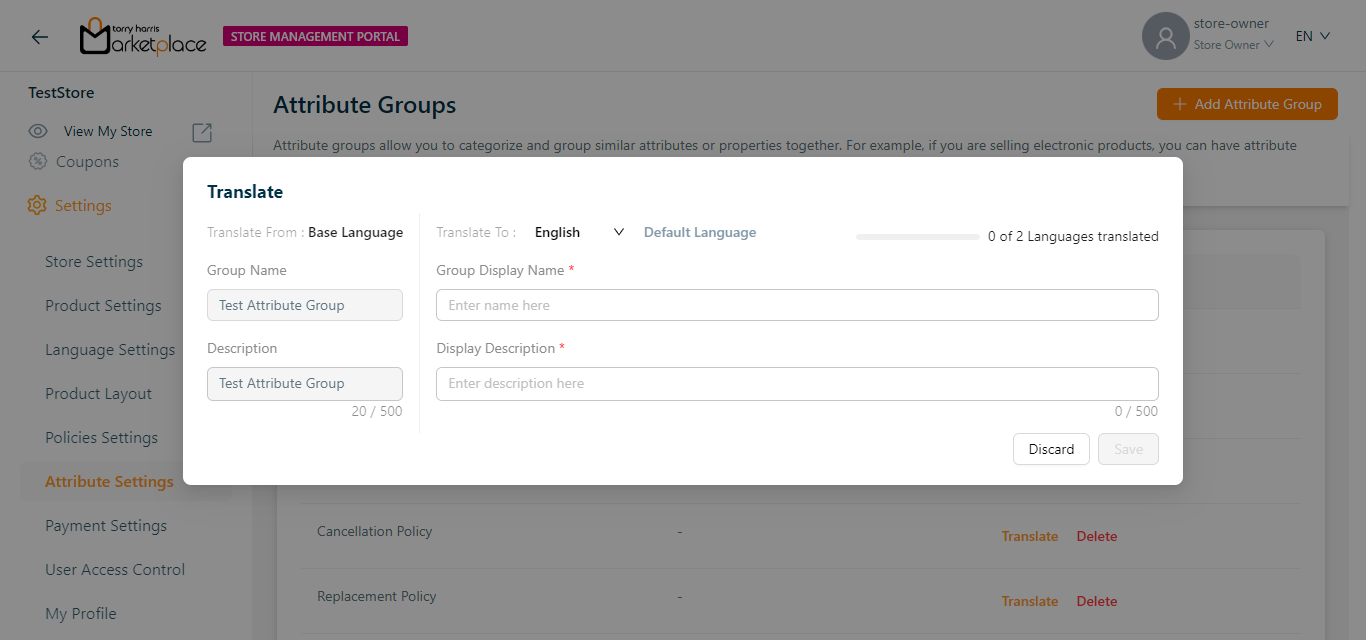Screen dimensions: 1366x640
Task: Click the back arrow icon
Action: coord(39,37)
